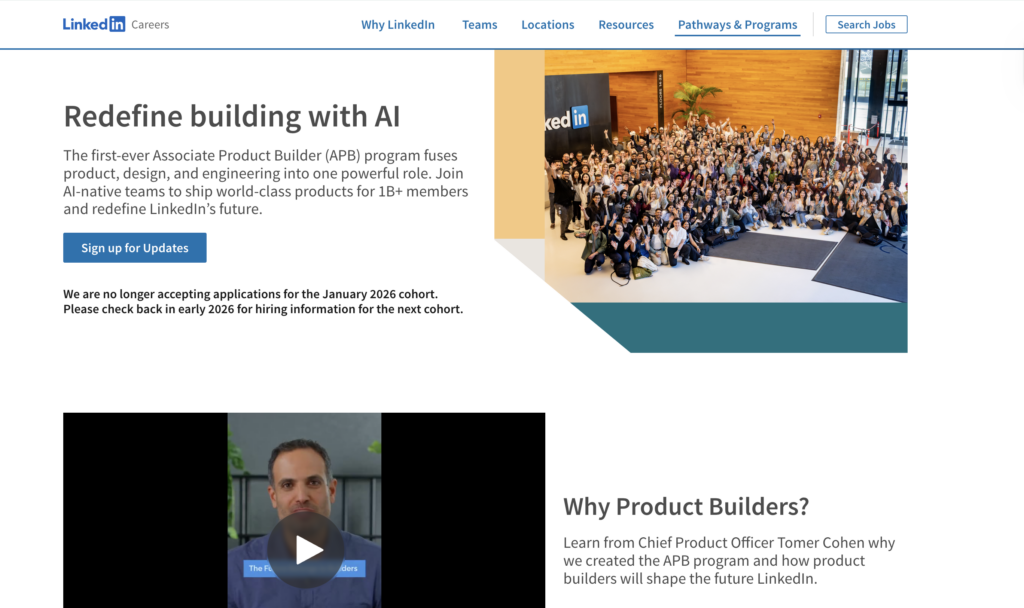Click the Redefine building with AI heading
Screen dimensions: 1024x608
[x=231, y=116]
